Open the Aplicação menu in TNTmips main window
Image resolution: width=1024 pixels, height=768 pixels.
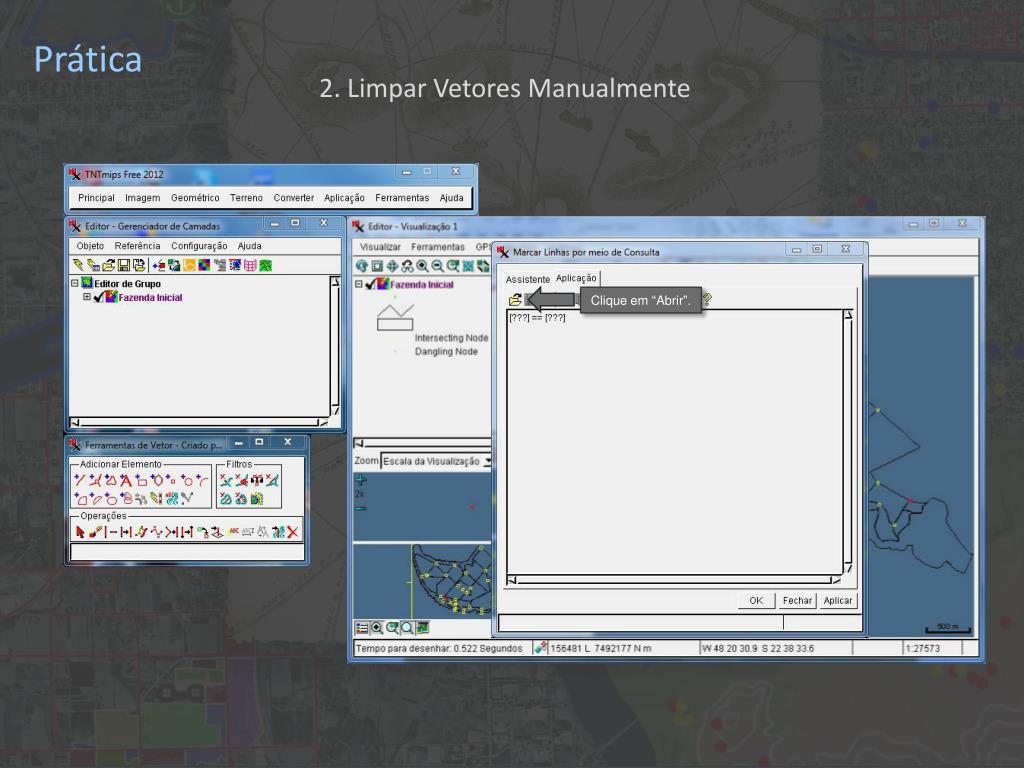point(344,197)
